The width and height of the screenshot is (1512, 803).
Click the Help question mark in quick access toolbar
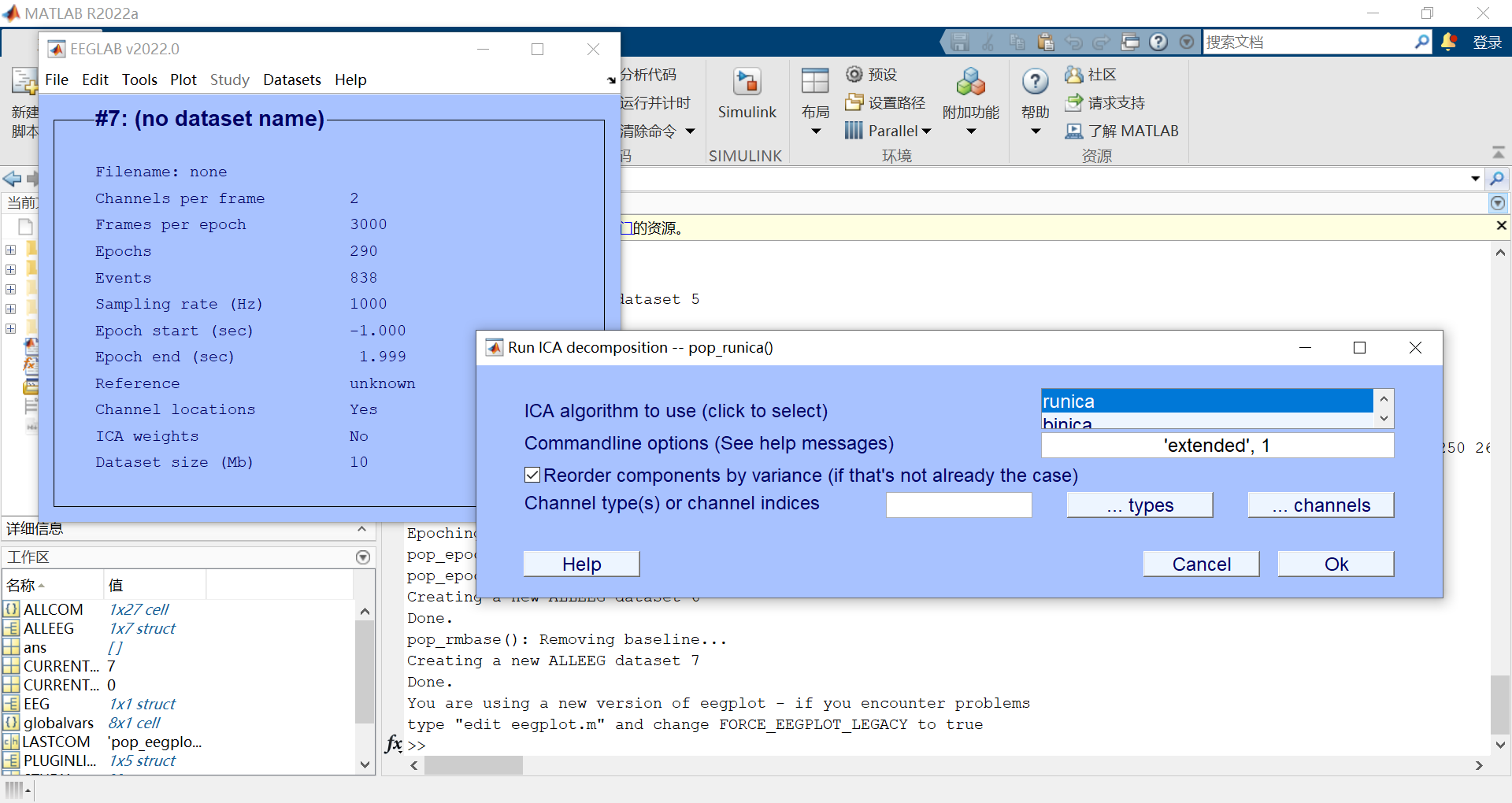[x=1158, y=42]
